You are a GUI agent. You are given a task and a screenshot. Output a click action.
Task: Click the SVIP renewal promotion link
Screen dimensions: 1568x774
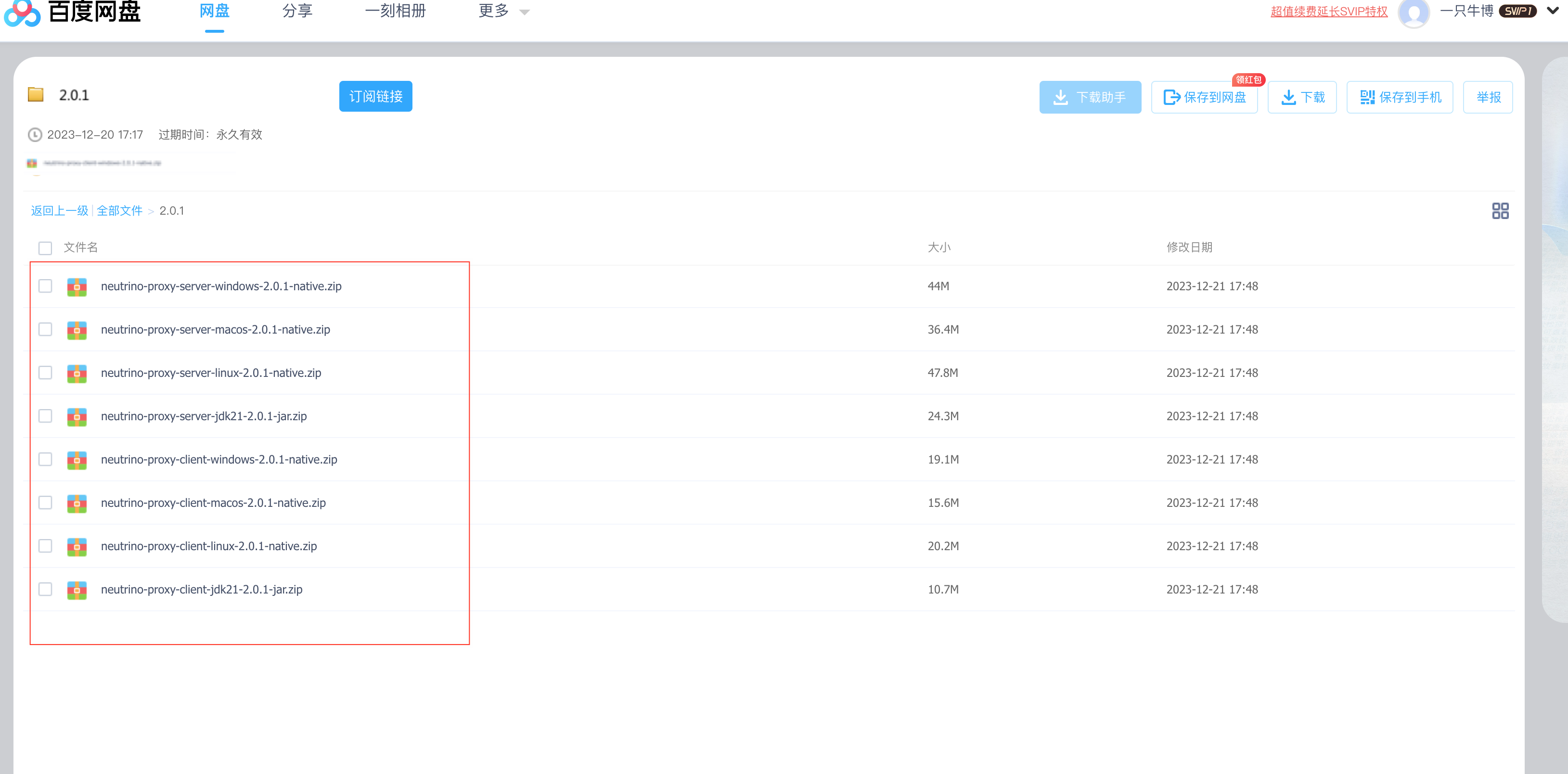pos(1329,12)
